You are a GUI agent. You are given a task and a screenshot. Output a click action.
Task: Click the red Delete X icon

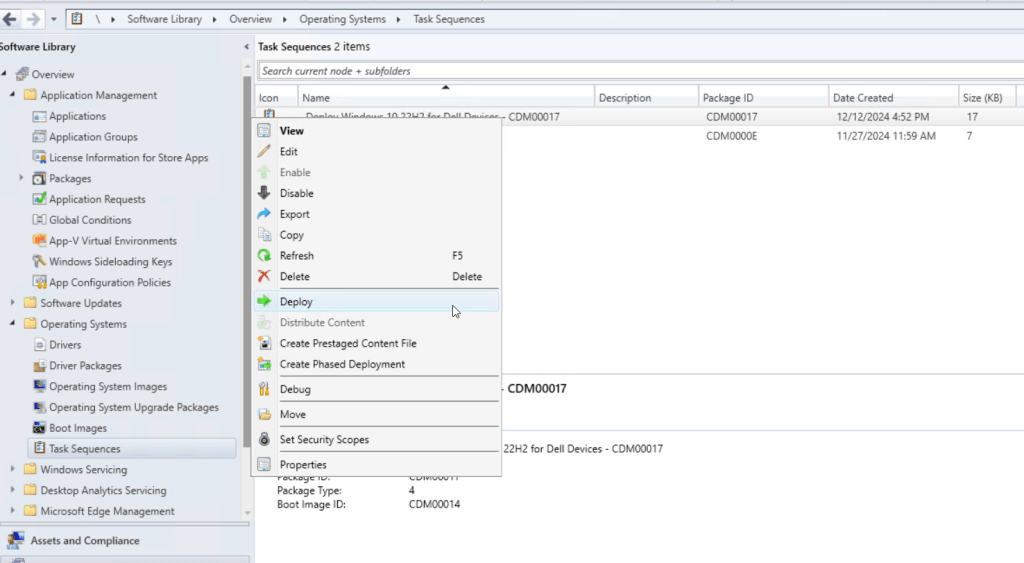click(x=264, y=277)
